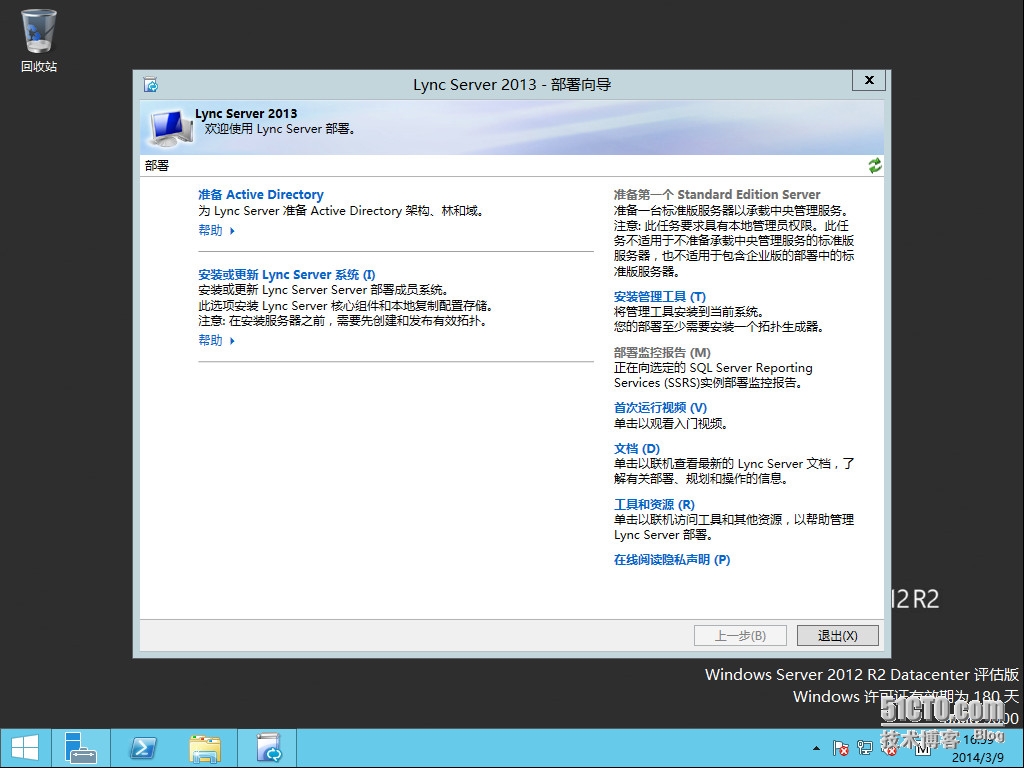This screenshot has width=1024, height=768.
Task: Open Tools and Resources (R) link
Action: tap(654, 505)
